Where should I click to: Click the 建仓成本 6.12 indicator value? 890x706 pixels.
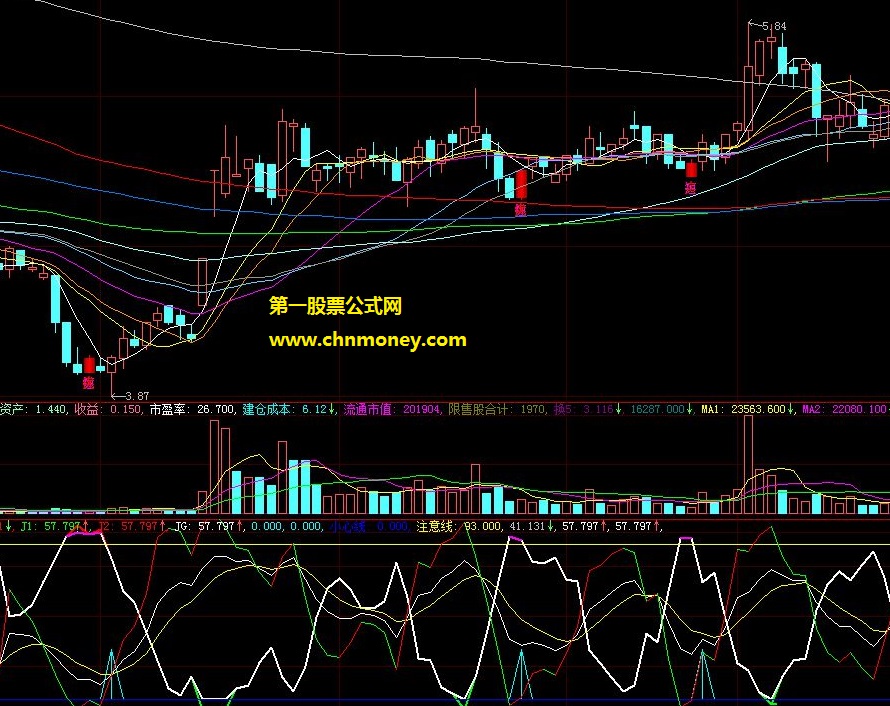click(x=288, y=409)
